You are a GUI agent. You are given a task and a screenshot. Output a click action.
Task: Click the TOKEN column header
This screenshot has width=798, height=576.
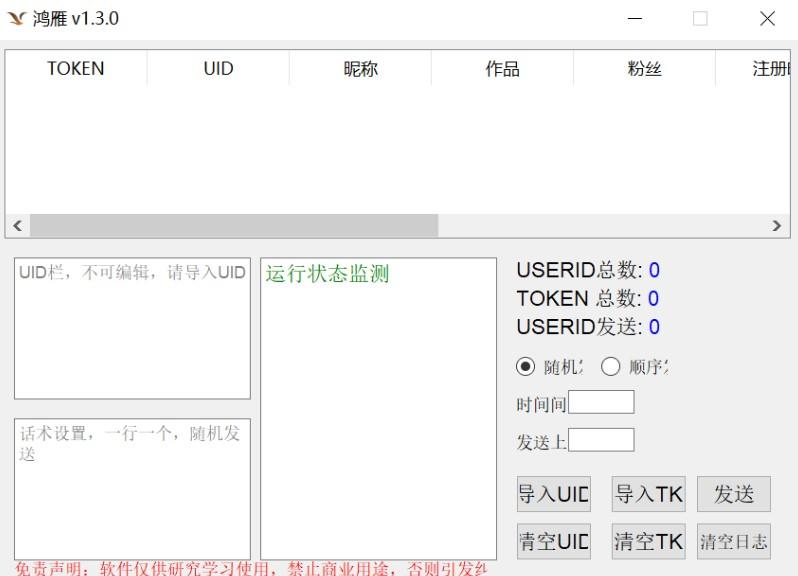(76, 69)
